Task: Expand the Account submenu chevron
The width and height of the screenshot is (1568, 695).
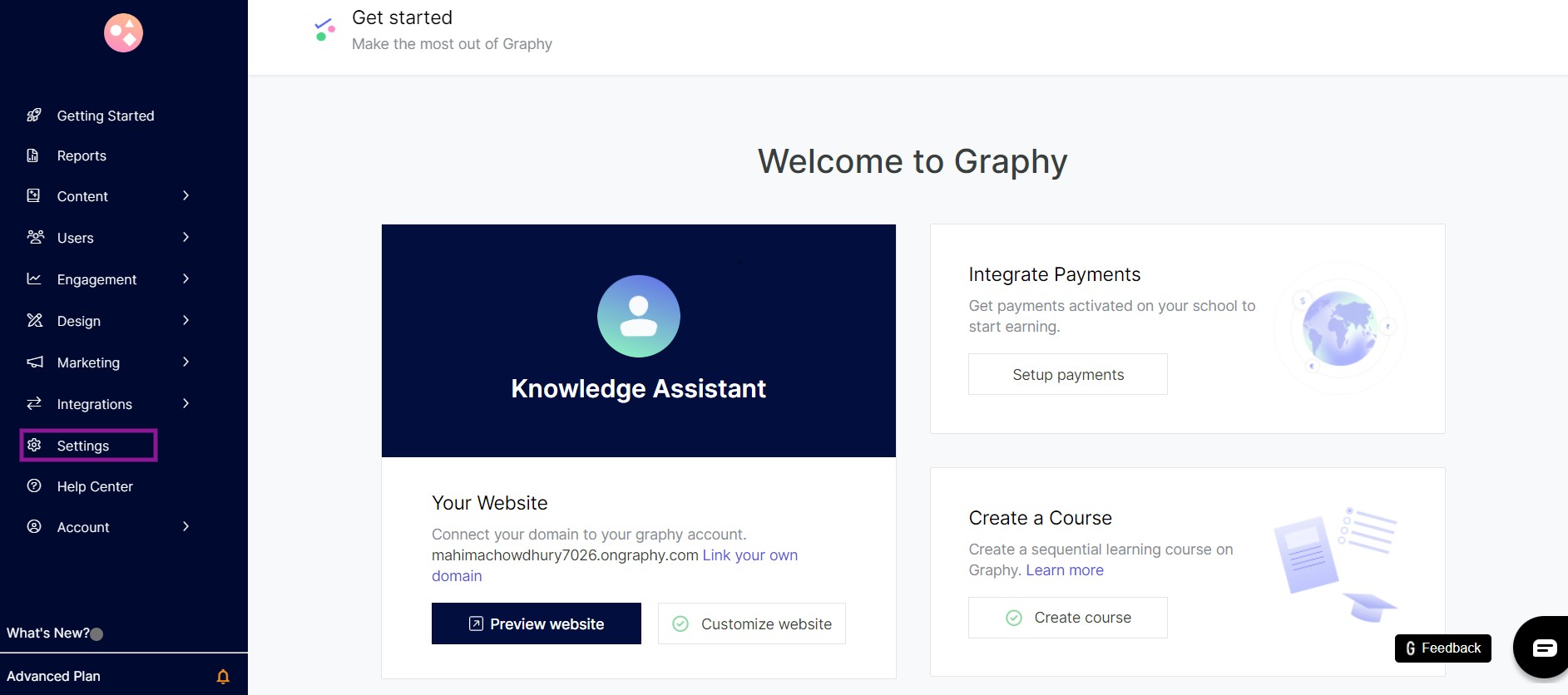Action: 185,526
